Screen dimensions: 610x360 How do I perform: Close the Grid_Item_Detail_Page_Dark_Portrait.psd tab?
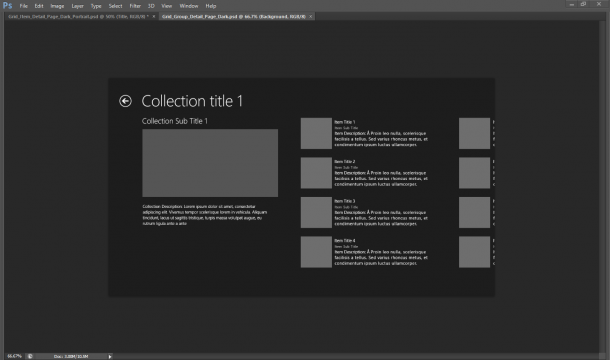(x=154, y=16)
